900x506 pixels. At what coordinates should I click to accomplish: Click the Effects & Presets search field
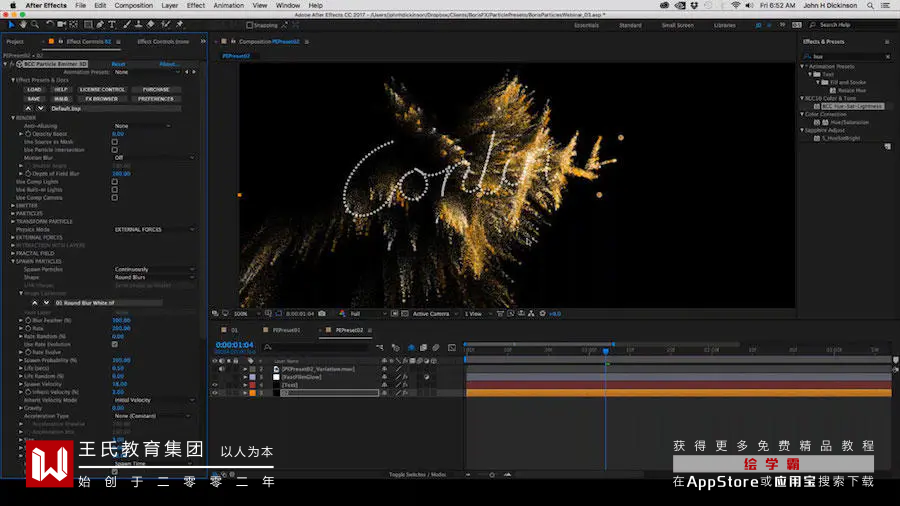coord(847,56)
